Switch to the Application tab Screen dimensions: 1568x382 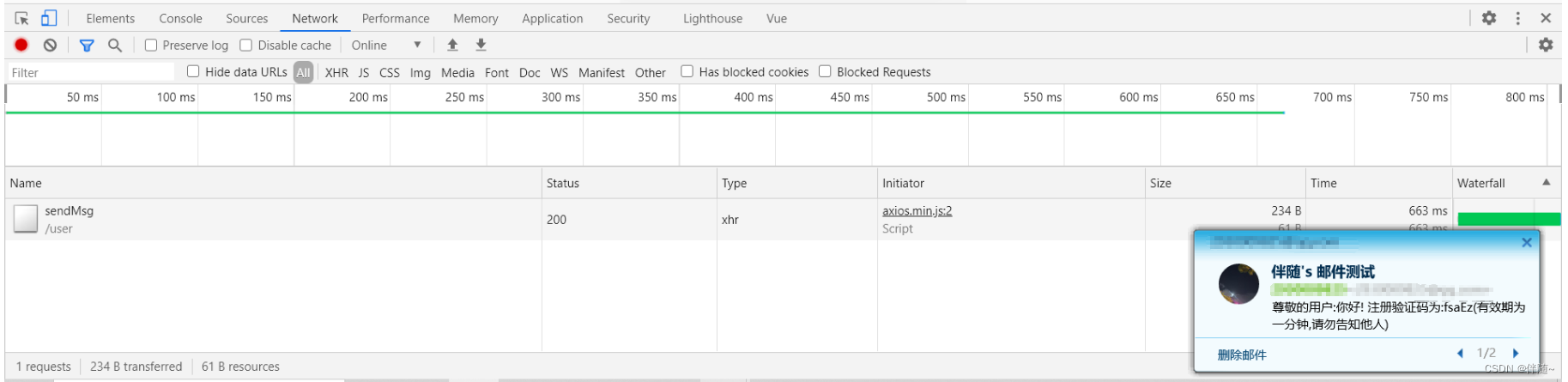tap(552, 18)
